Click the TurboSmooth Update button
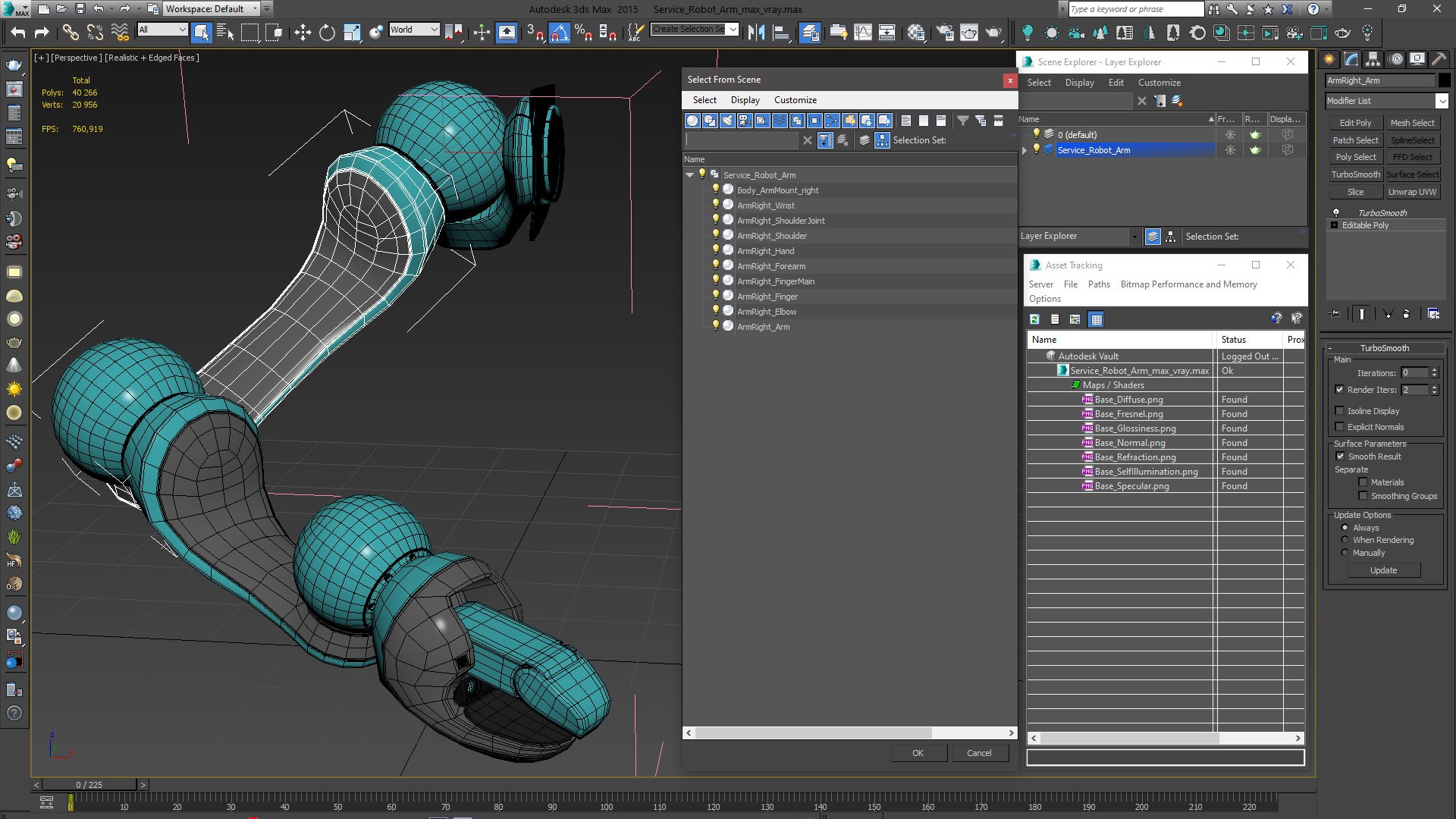This screenshot has height=819, width=1456. click(1383, 570)
